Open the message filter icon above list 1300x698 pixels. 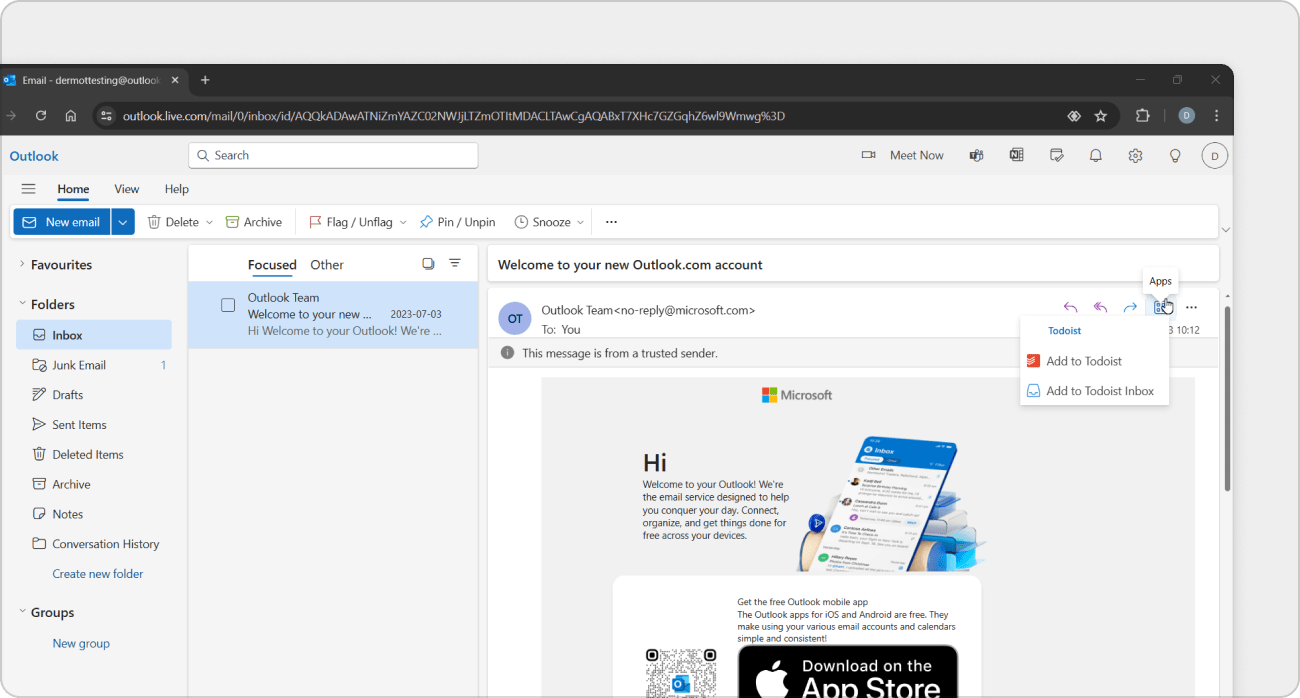pos(455,264)
